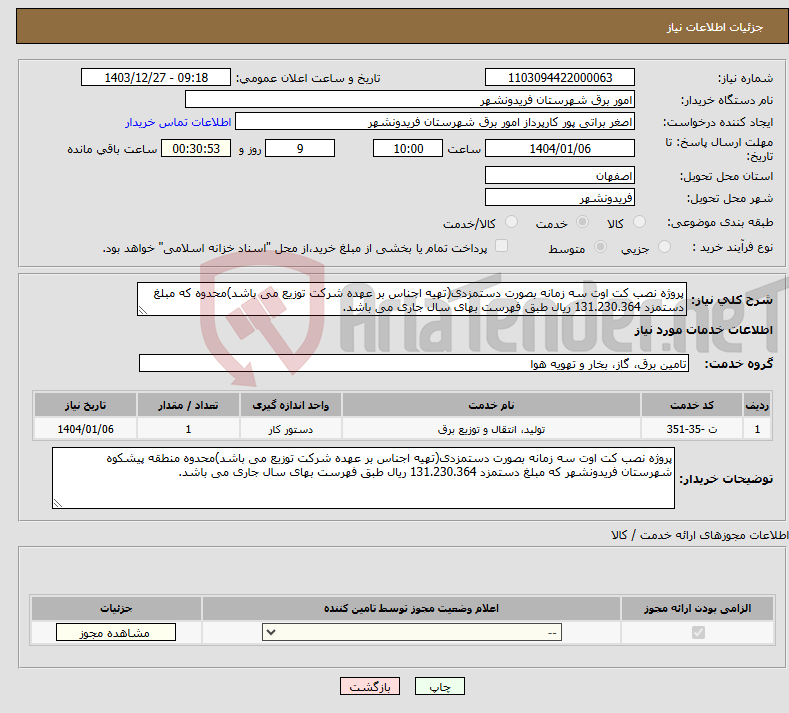Click the announcement date field 1403/12/27 - 09:18
Screen dimensions: 789x713
click(x=156, y=77)
